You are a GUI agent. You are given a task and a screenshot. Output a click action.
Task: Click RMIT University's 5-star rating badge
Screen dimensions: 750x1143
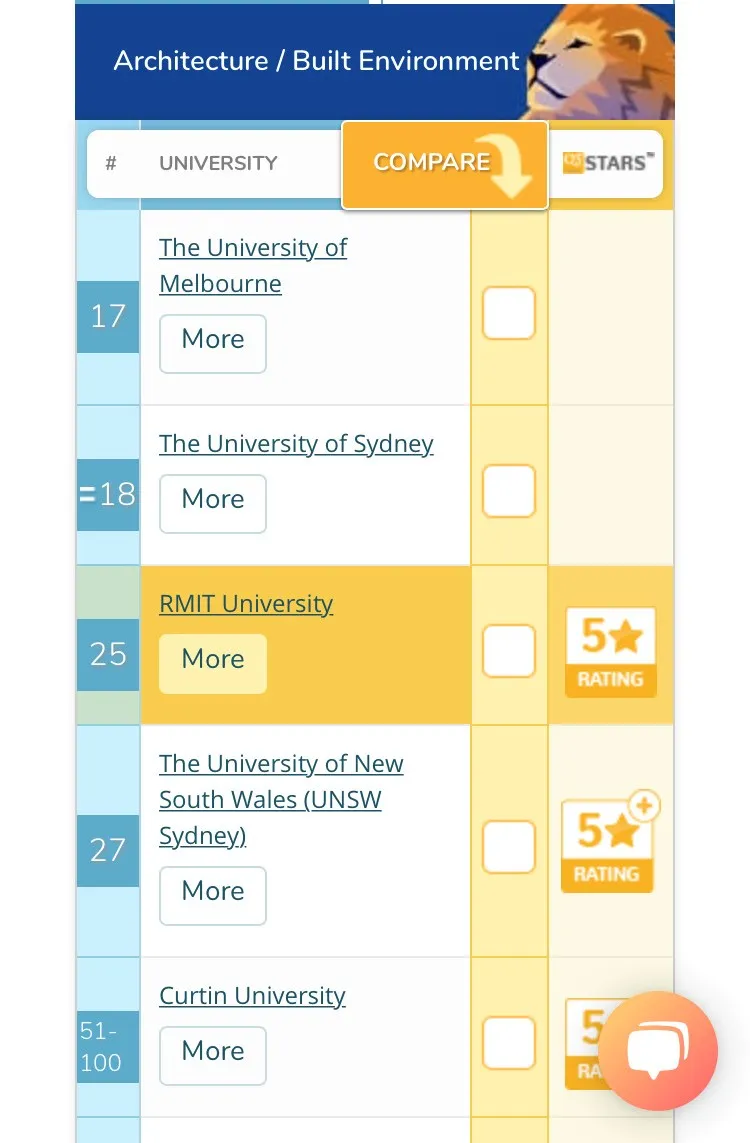610,651
